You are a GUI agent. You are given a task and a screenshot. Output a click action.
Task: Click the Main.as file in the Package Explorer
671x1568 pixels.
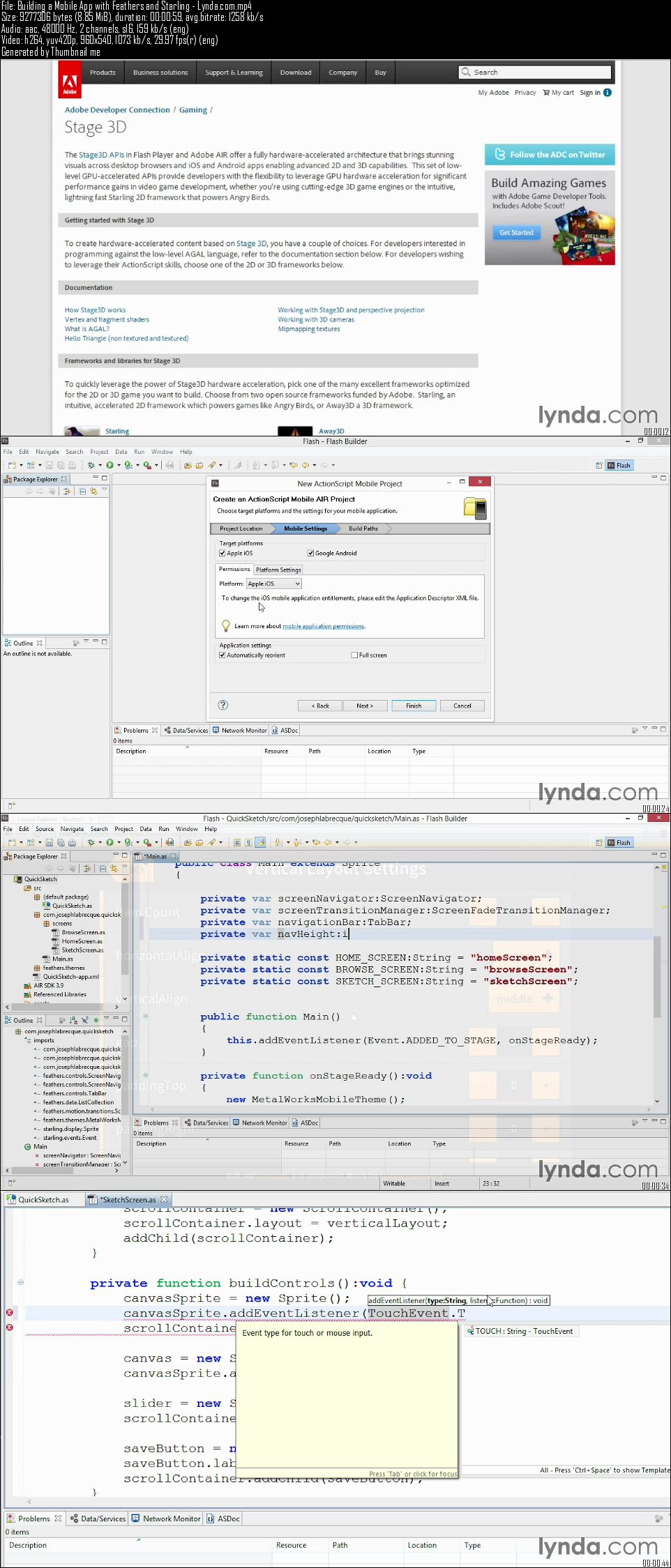(62, 959)
